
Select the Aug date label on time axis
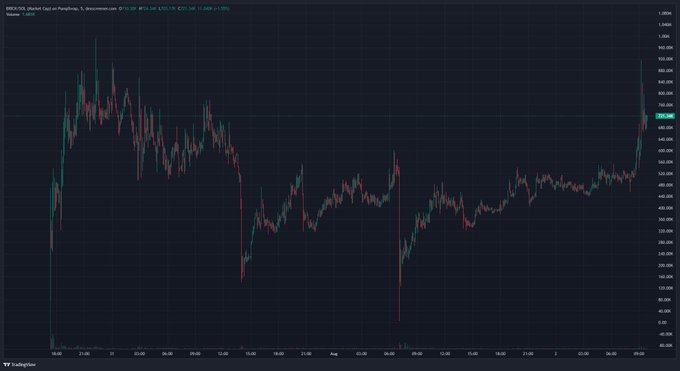coord(333,354)
